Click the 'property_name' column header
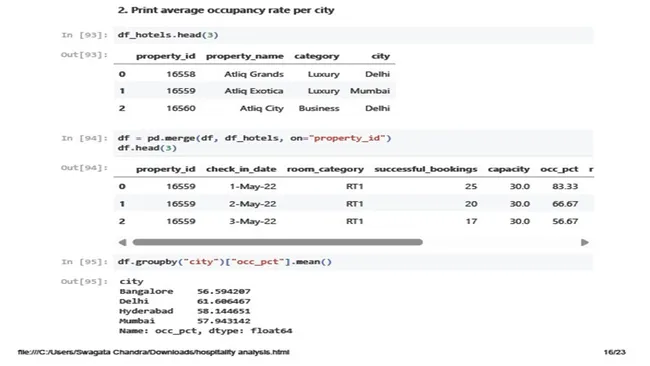This screenshot has height=366, width=650. [x=245, y=56]
